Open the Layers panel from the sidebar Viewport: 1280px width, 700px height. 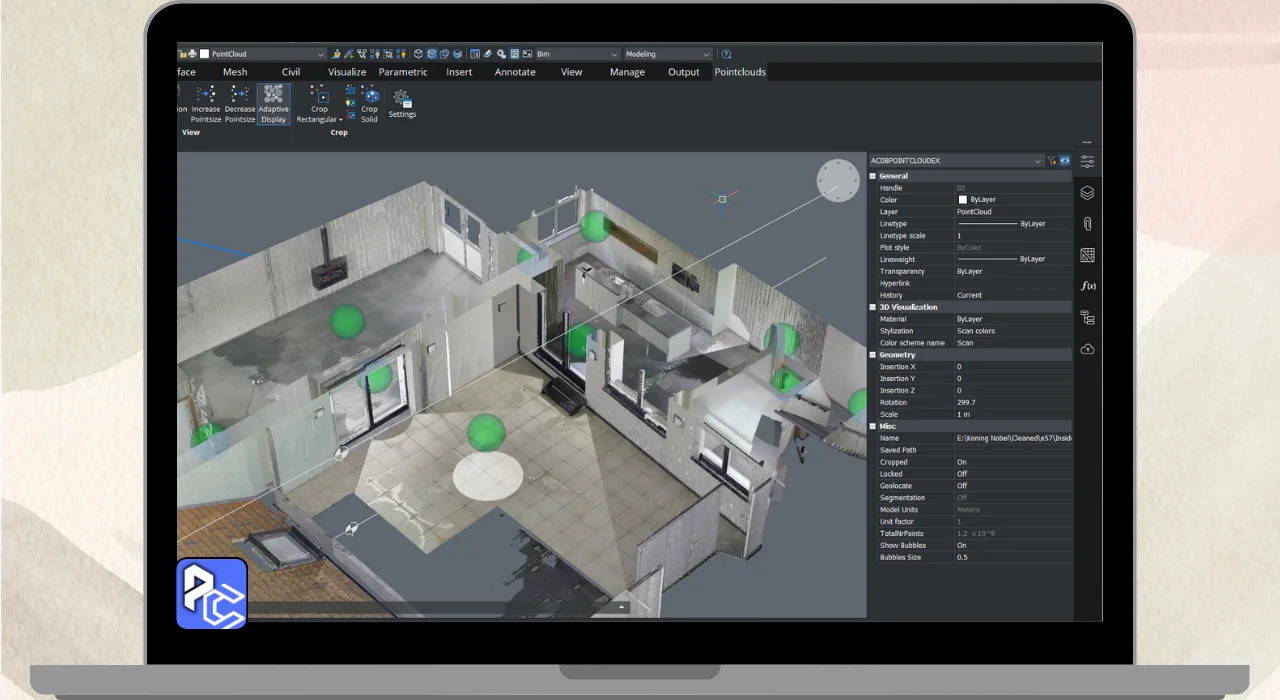click(x=1087, y=193)
